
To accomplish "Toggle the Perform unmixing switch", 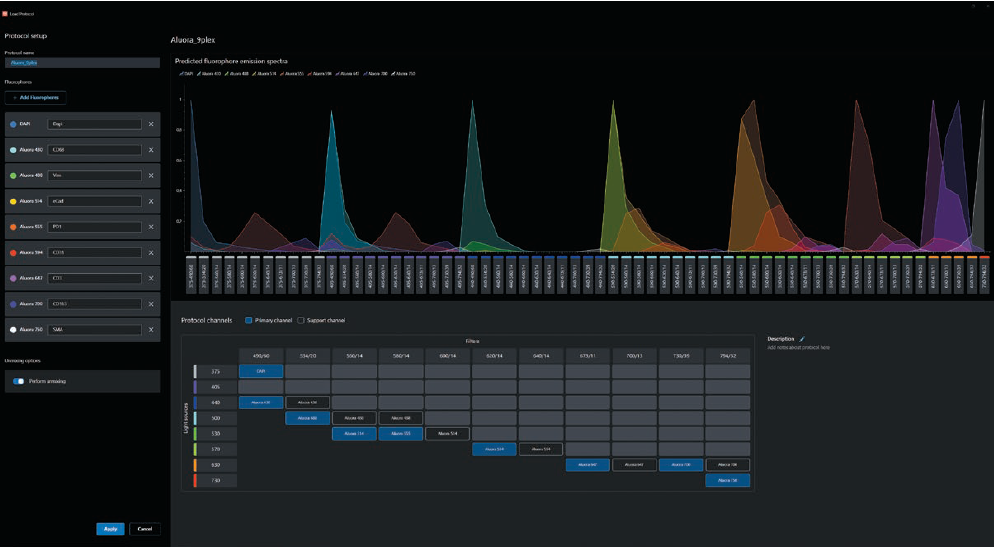I will tap(19, 381).
